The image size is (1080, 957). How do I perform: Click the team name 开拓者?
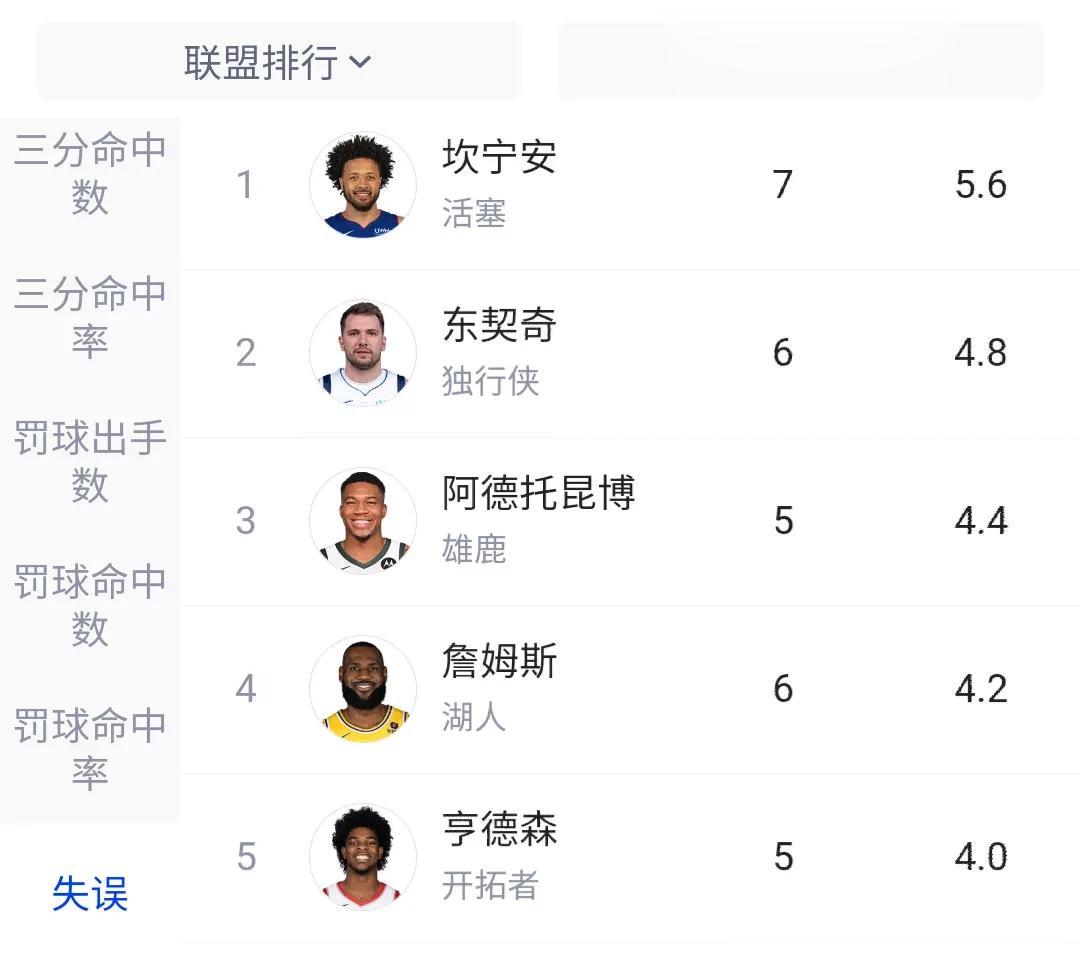[x=490, y=885]
